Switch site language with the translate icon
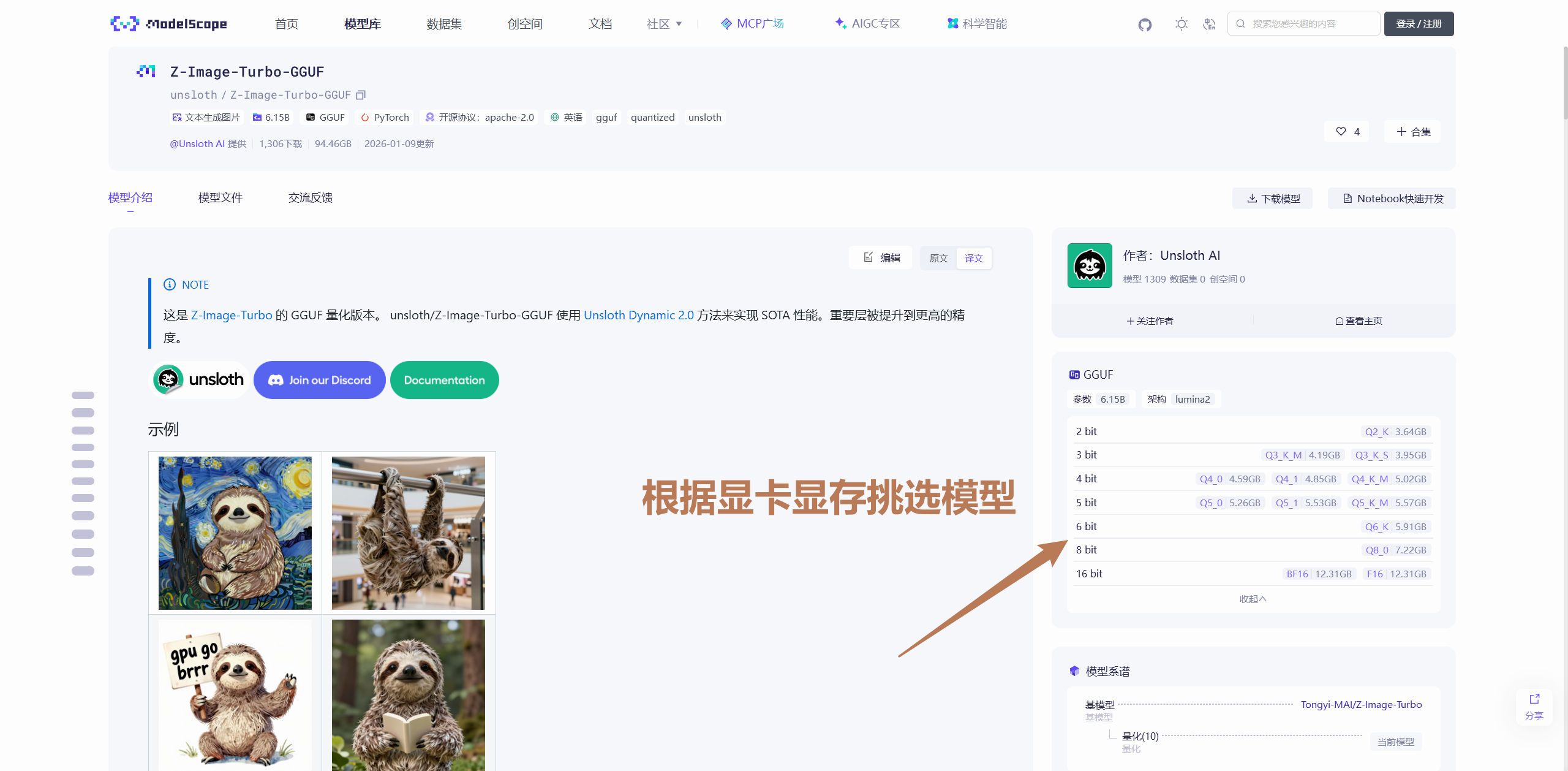1568x771 pixels. point(1210,24)
